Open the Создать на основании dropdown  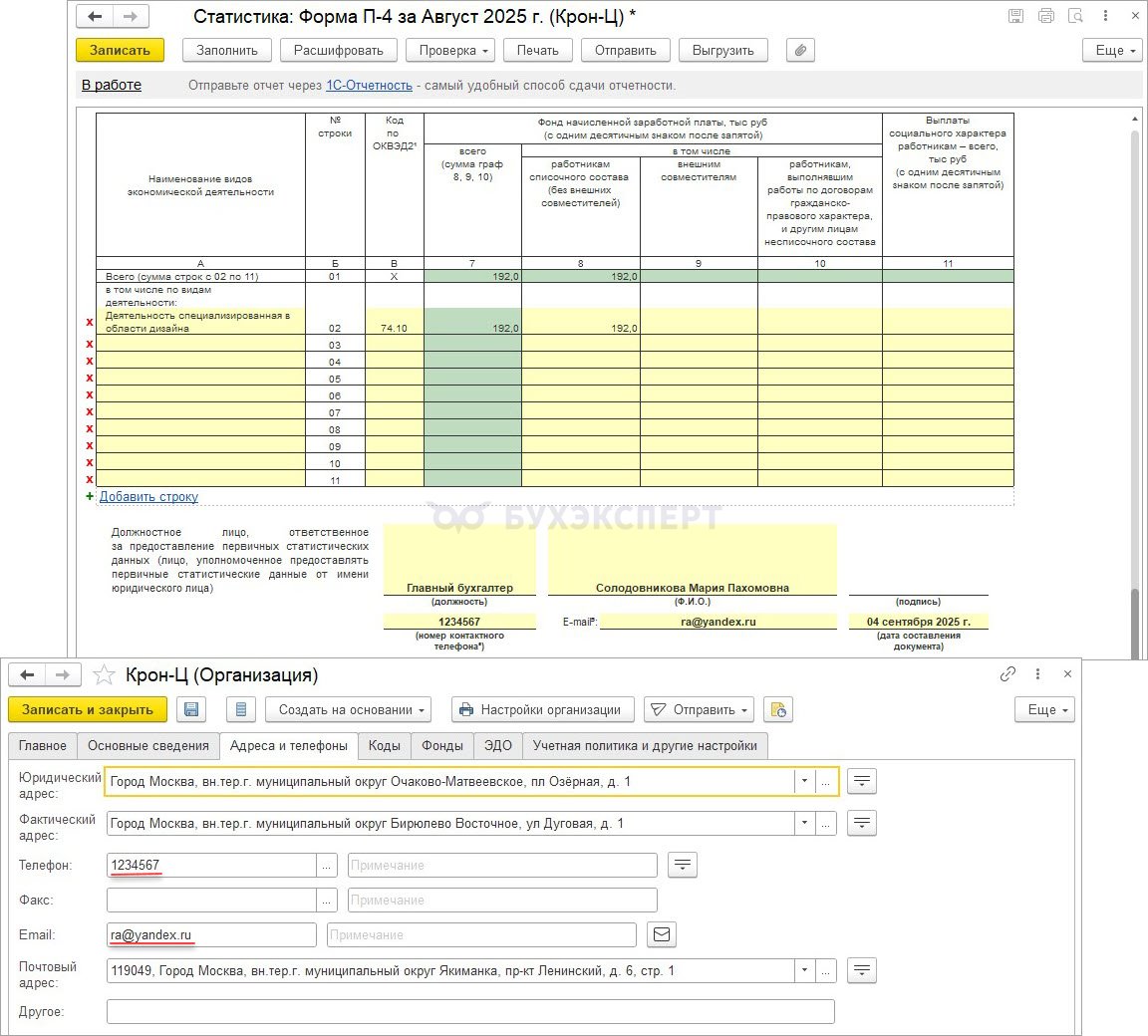348,709
